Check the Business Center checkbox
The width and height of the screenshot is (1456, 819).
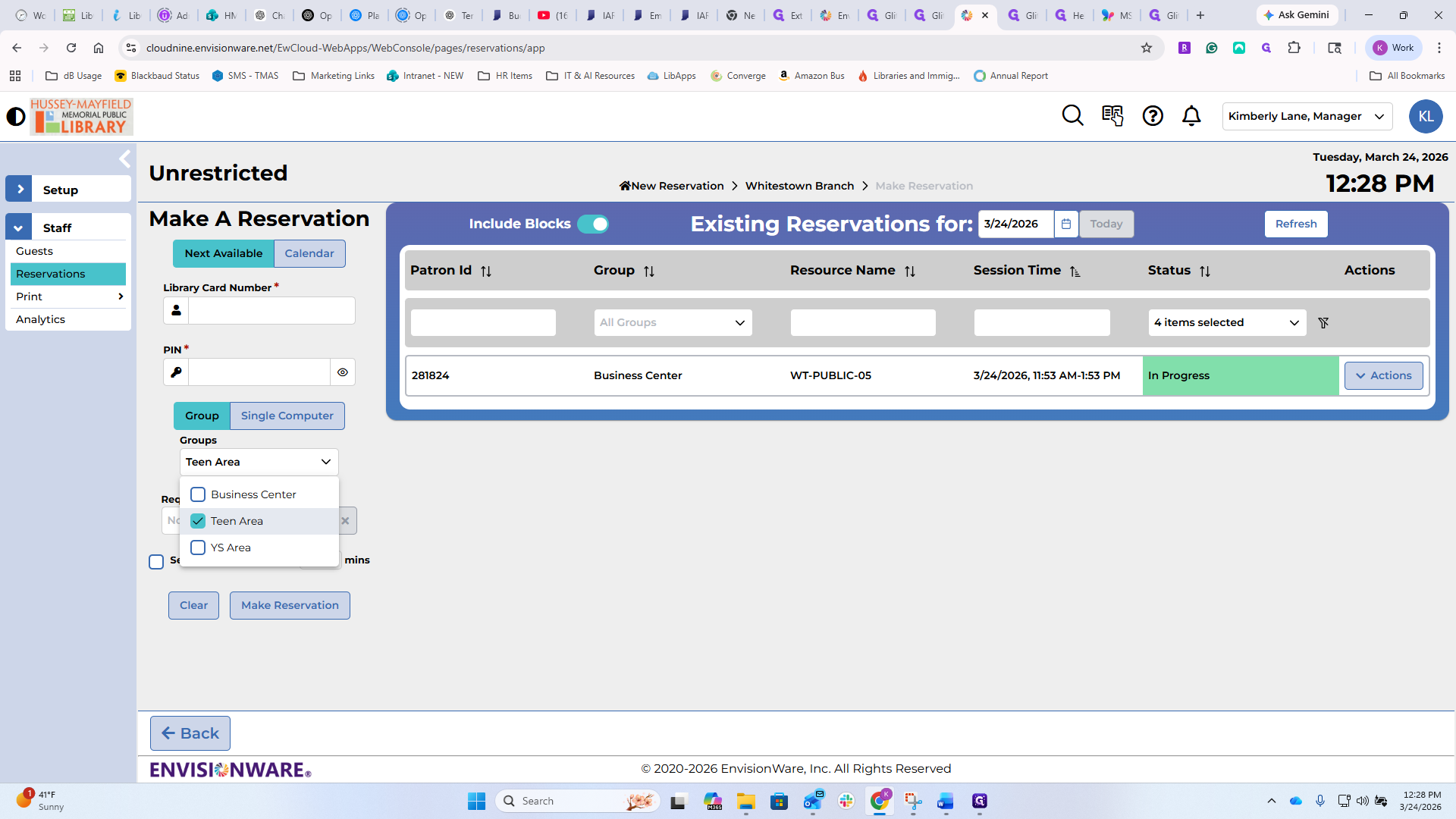tap(198, 494)
